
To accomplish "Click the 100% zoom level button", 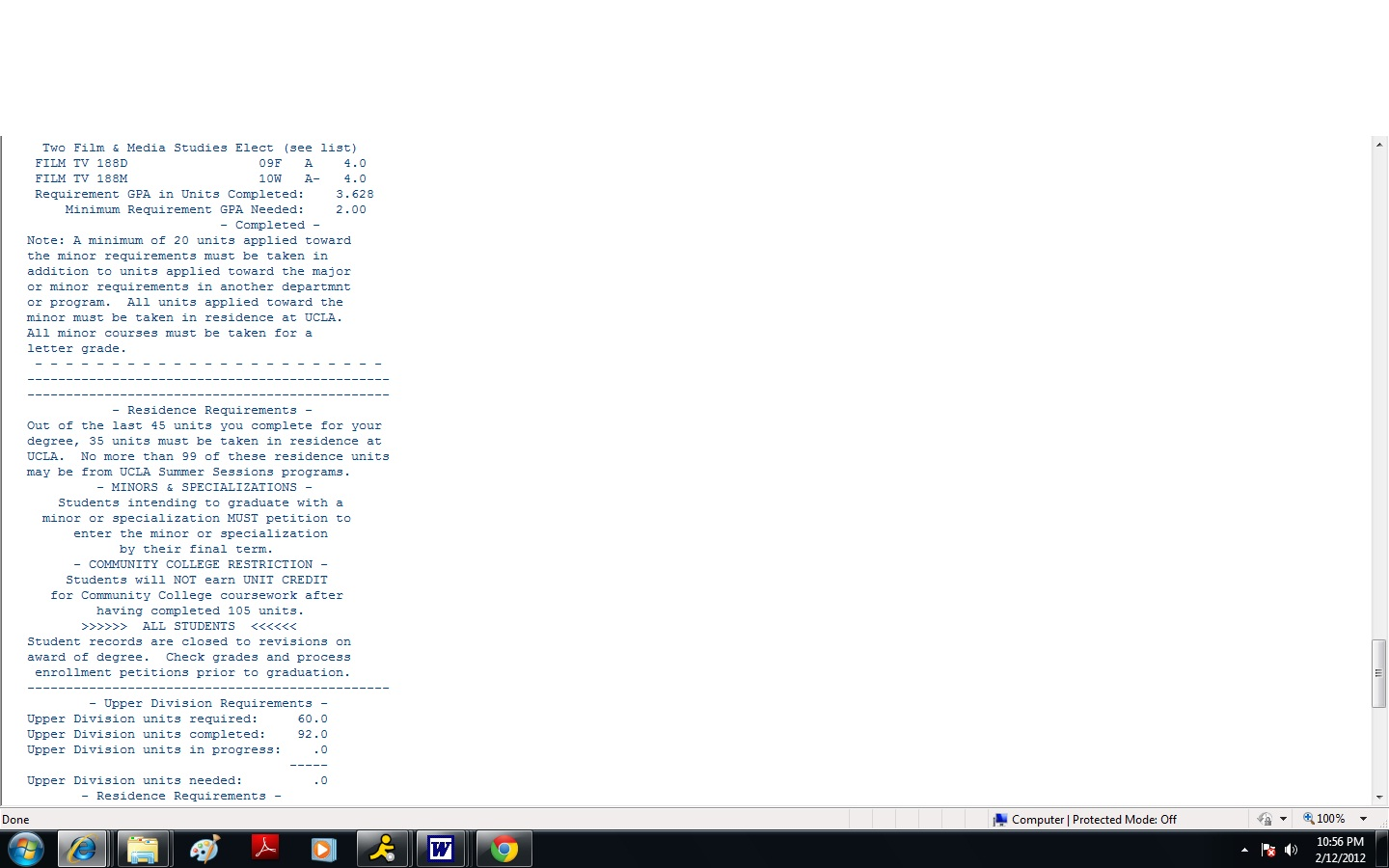I will click(x=1324, y=819).
